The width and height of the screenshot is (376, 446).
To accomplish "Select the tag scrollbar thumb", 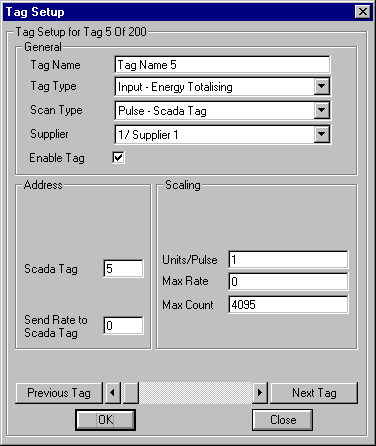I will pos(131,393).
